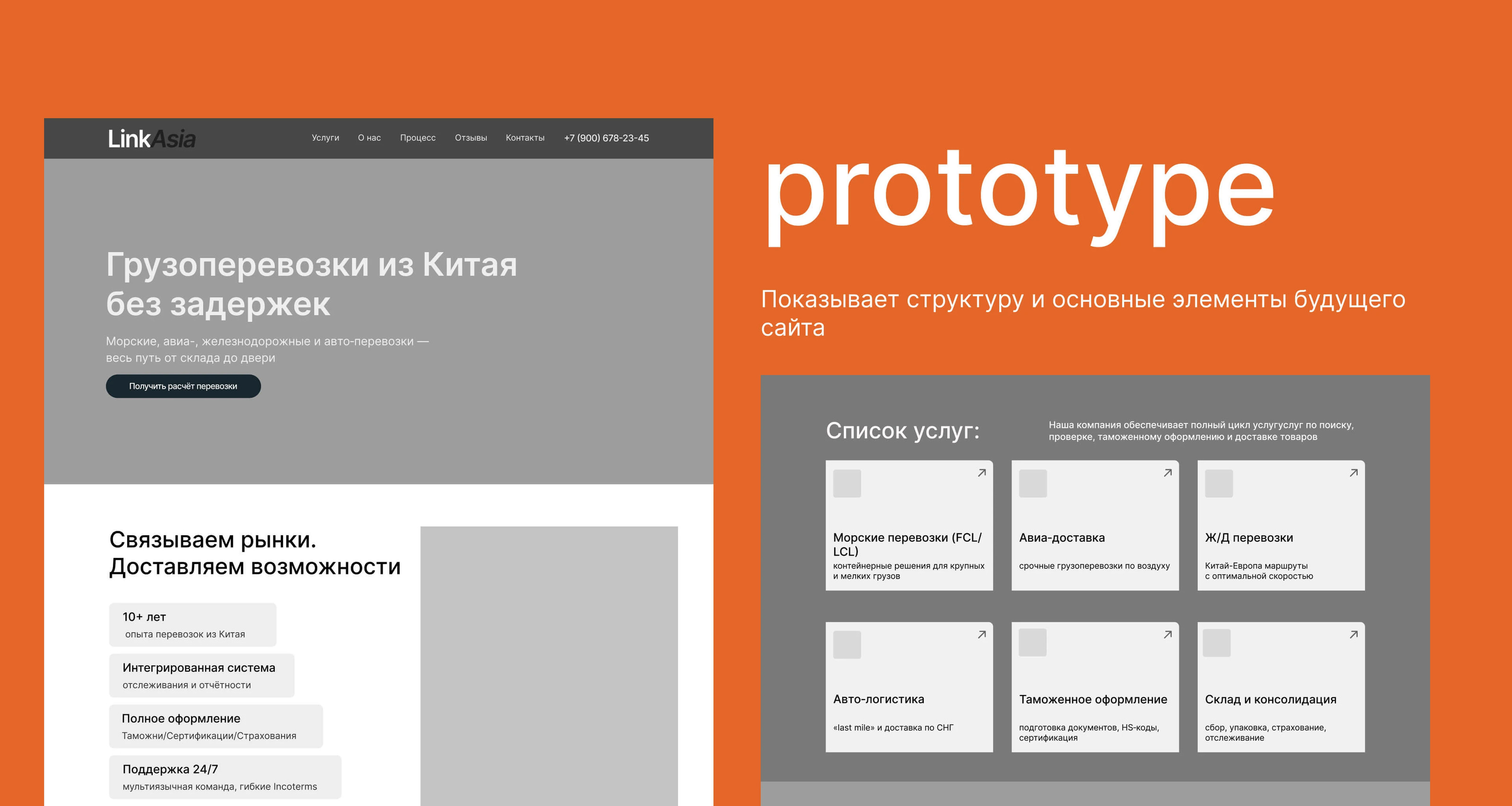Viewport: 1512px width, 806px height.
Task: Open arrow icon on Авиа-доставка card
Action: (x=1168, y=473)
